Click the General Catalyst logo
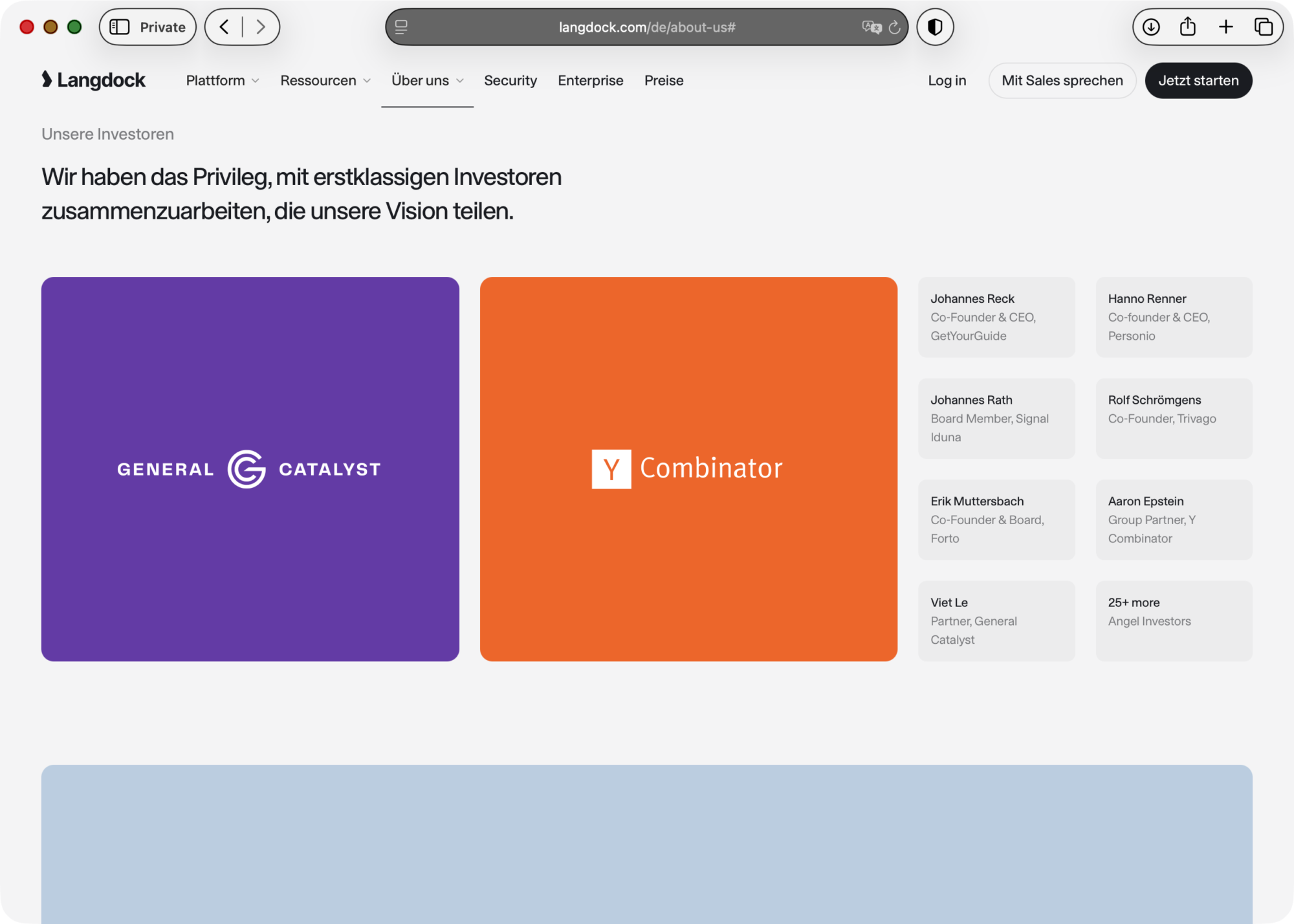 tap(249, 469)
